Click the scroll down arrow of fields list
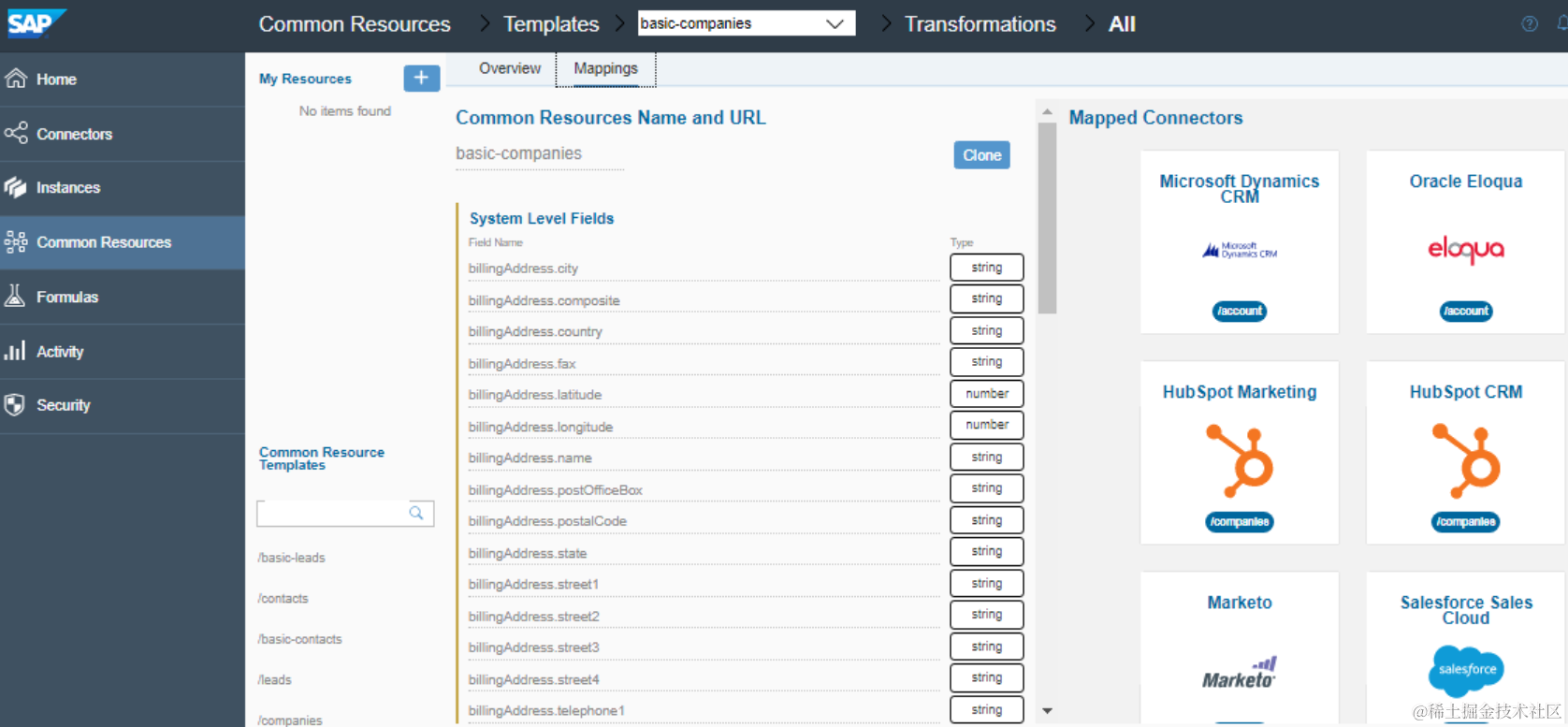1568x727 pixels. 1047,711
